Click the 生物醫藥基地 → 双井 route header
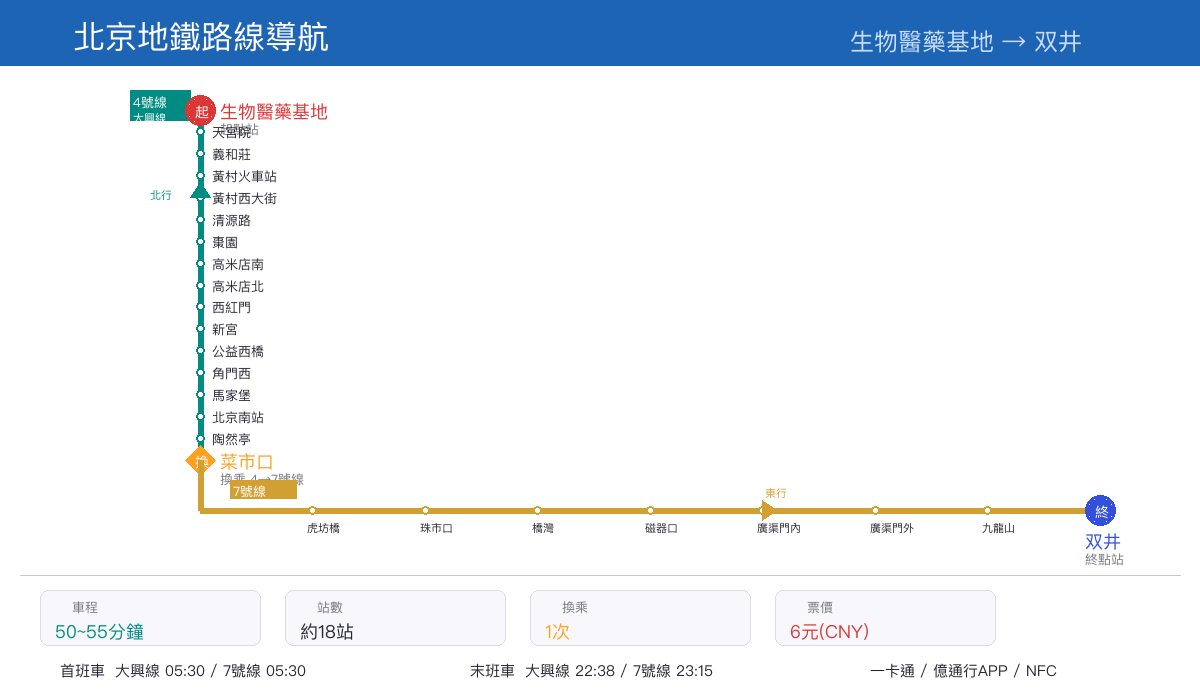 (x=965, y=41)
